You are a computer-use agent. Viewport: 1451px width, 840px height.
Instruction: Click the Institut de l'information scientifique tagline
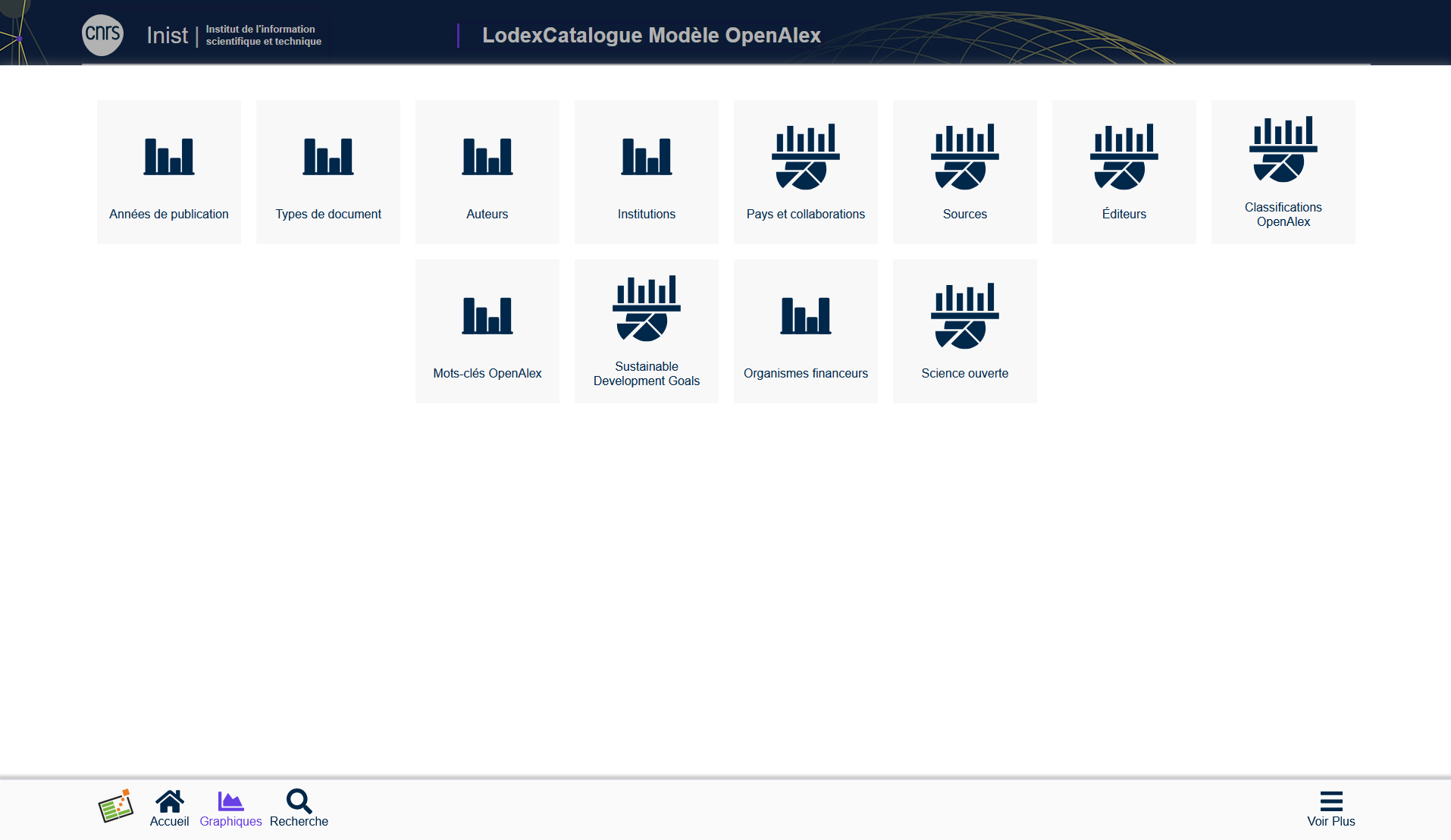(264, 36)
